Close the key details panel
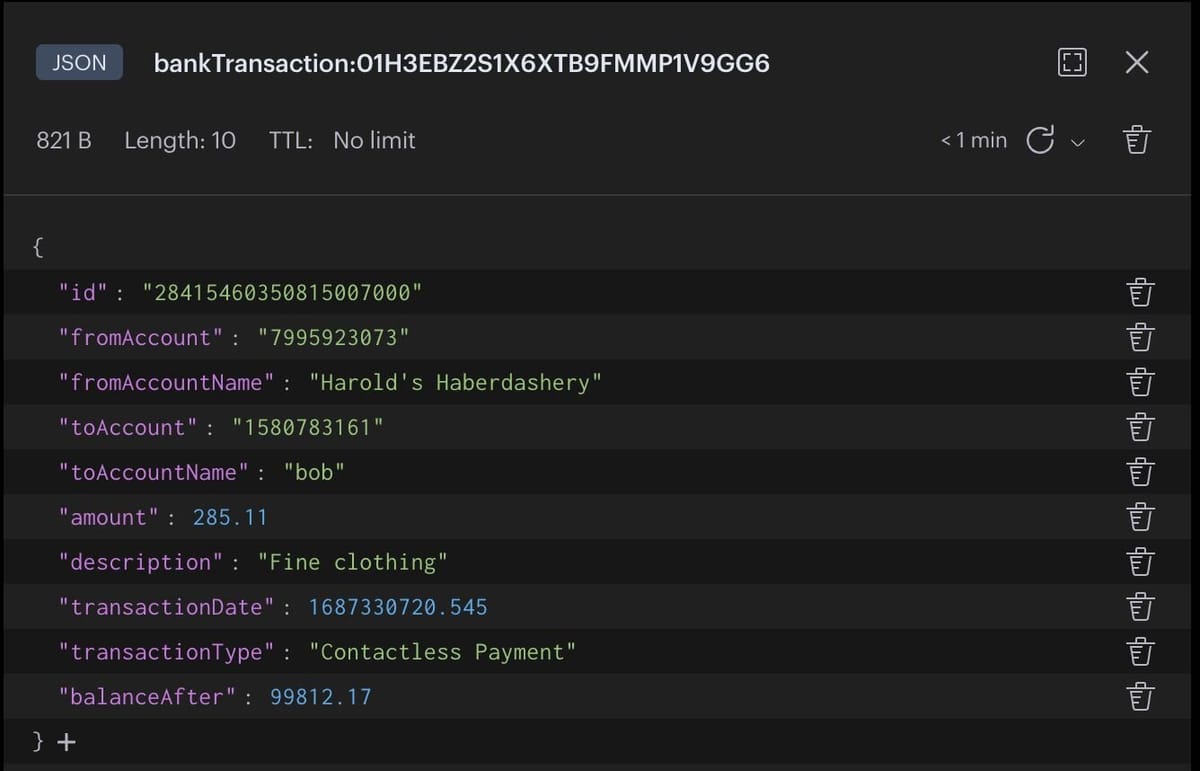This screenshot has height=771, width=1200. pos(1137,62)
